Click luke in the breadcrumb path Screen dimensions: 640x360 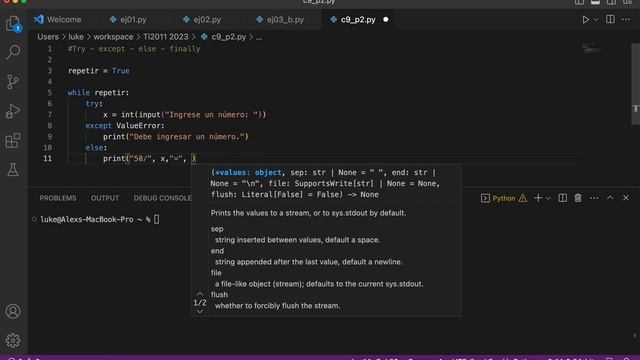76,37
